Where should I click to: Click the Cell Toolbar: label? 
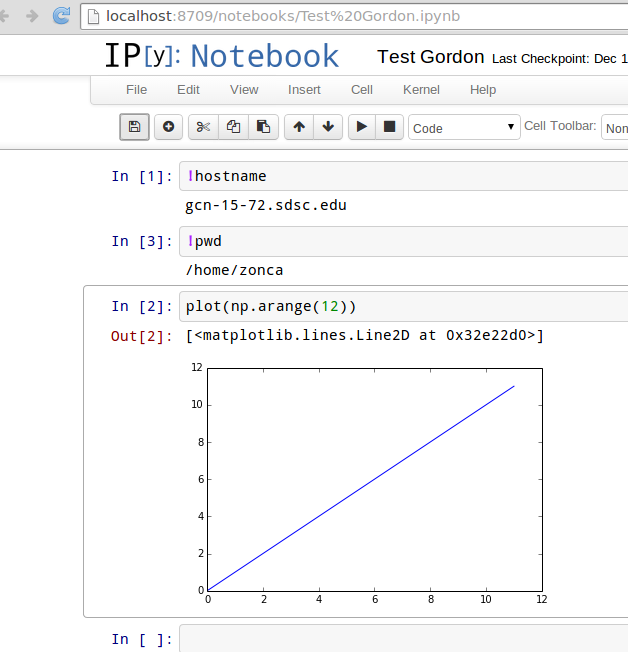(x=560, y=126)
